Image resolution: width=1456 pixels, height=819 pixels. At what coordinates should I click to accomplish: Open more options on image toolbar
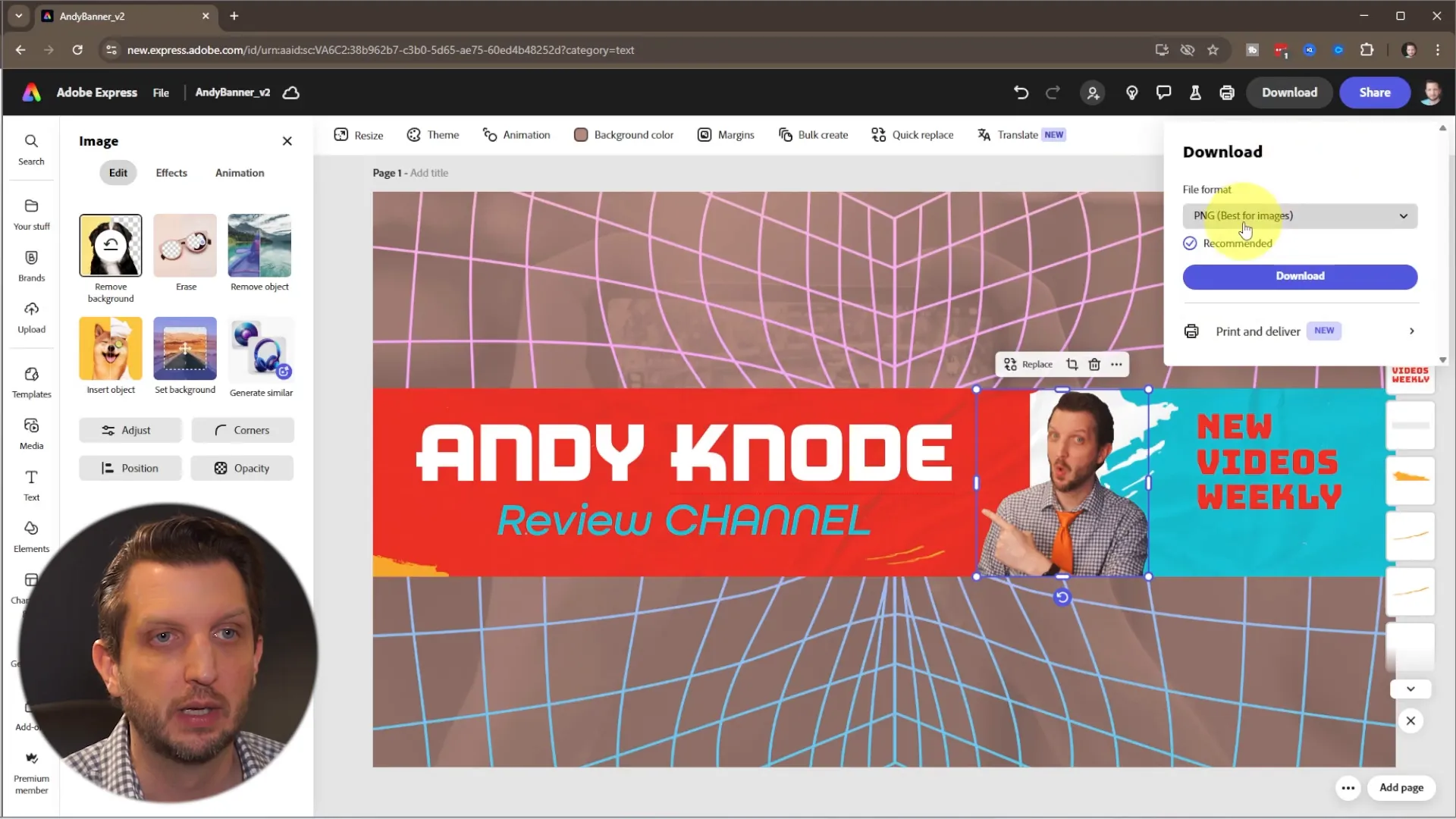point(1116,365)
